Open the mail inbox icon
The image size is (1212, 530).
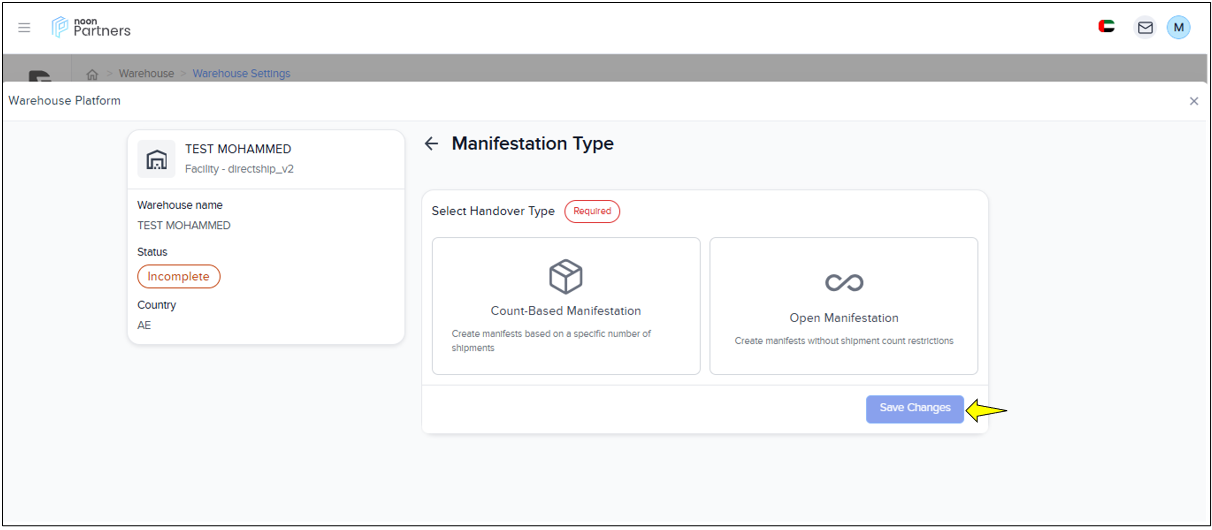coord(1145,28)
